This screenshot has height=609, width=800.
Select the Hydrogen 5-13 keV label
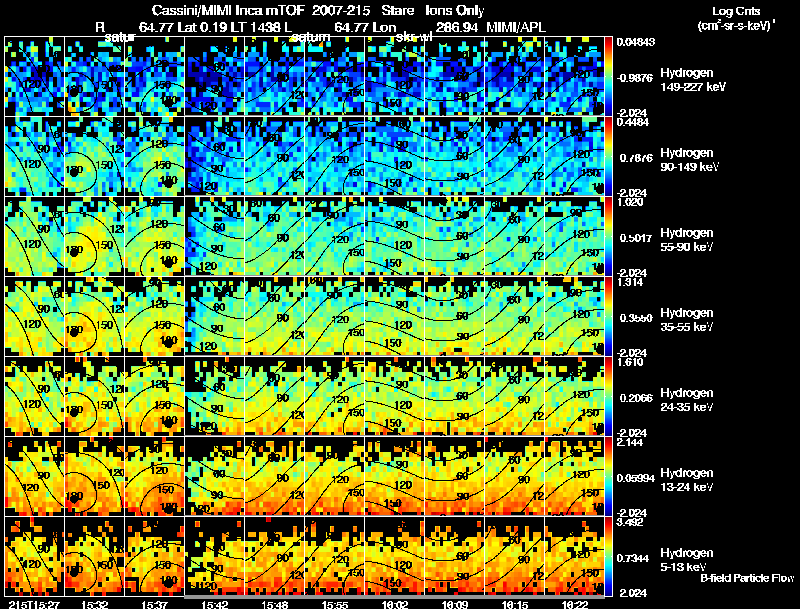coord(687,560)
